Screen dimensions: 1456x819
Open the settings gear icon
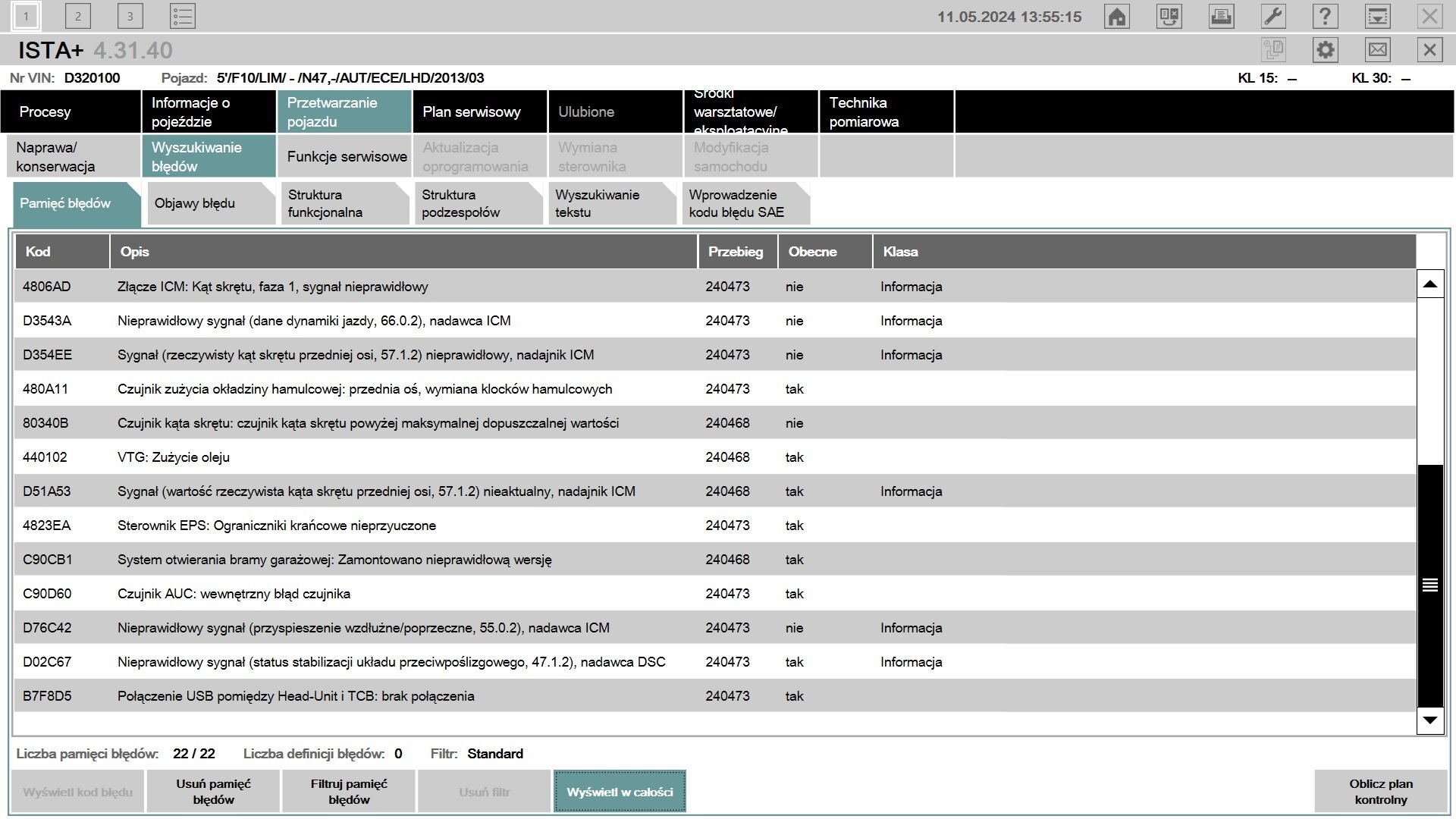coord(1325,50)
